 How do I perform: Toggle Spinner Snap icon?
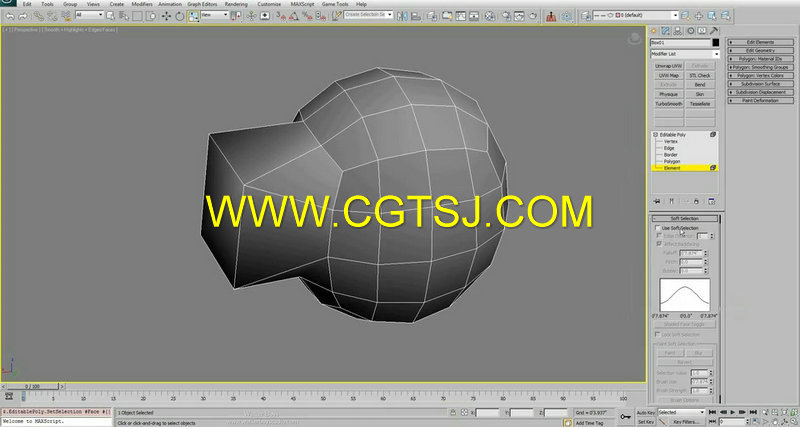[x=320, y=16]
